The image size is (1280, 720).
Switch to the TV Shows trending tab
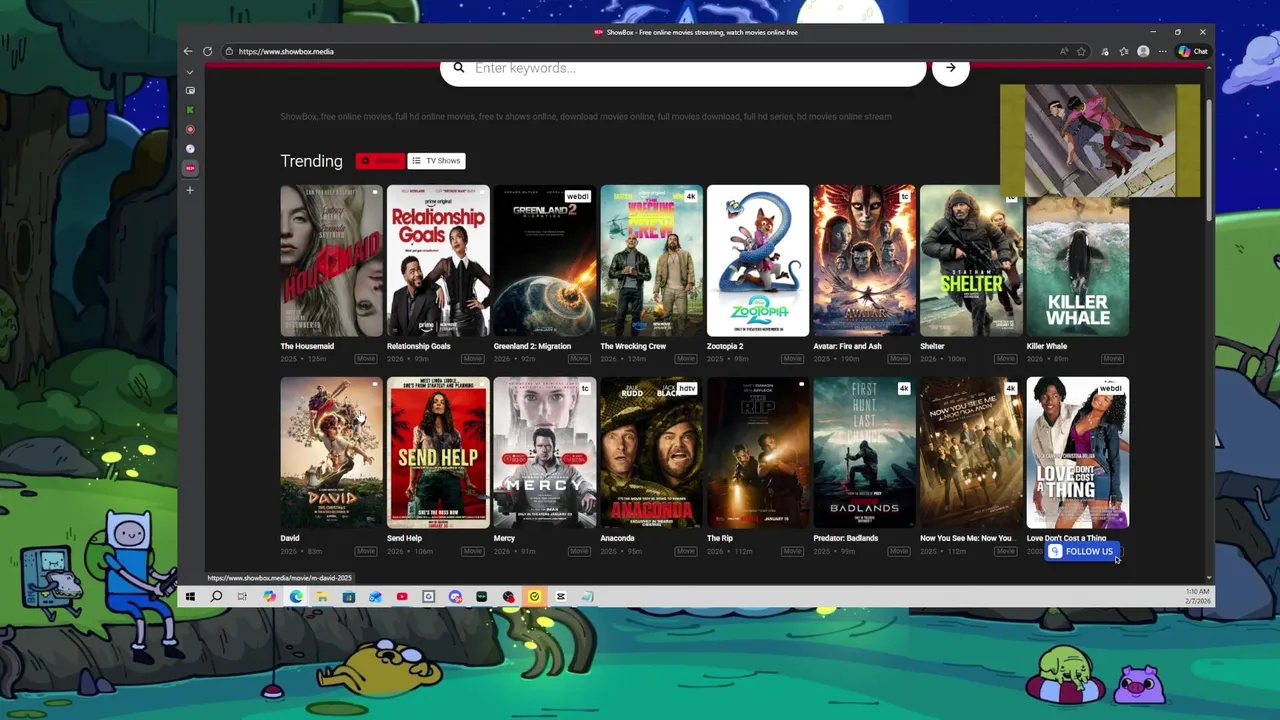coord(437,161)
